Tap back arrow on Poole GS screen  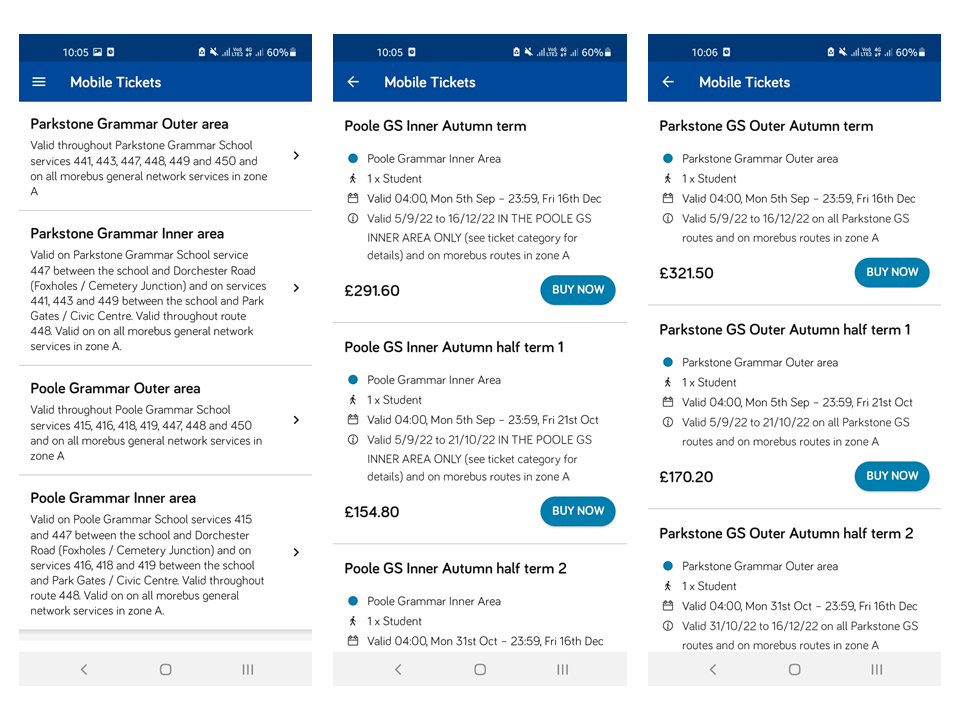[353, 81]
